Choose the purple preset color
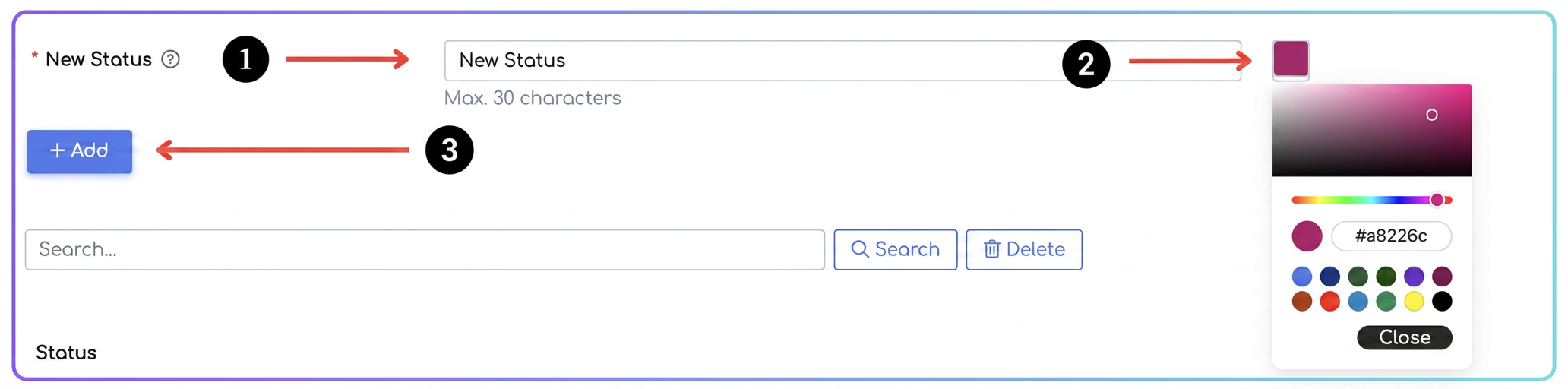This screenshot has width=1568, height=389. click(x=1413, y=276)
